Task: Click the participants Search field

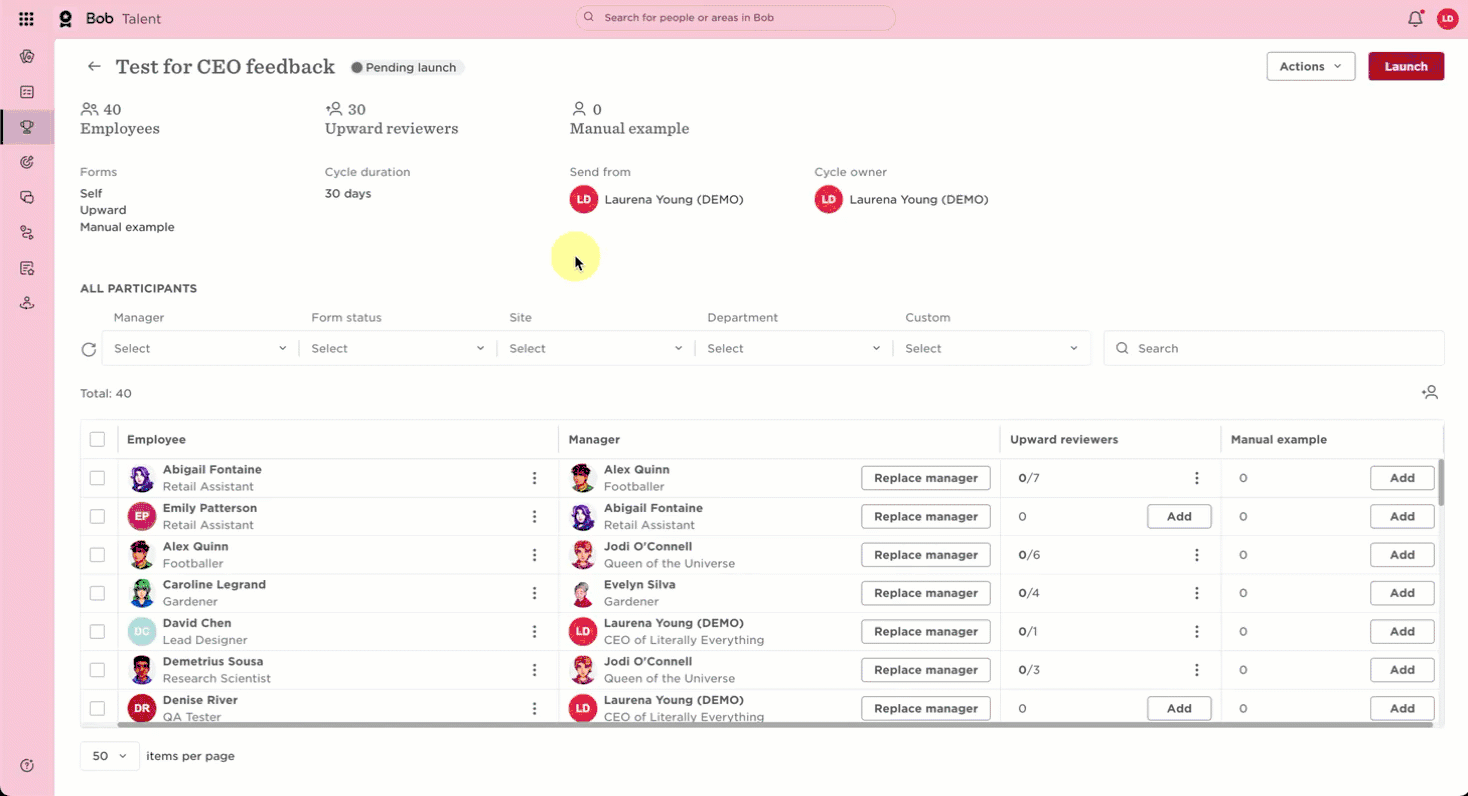Action: [x=1274, y=348]
